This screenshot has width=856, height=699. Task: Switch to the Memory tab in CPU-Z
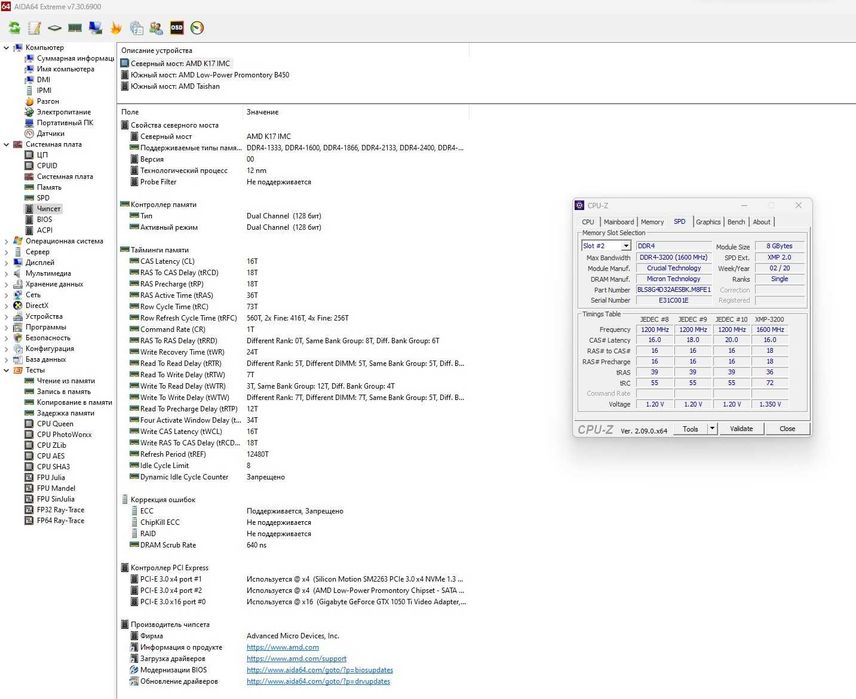pyautogui.click(x=652, y=222)
